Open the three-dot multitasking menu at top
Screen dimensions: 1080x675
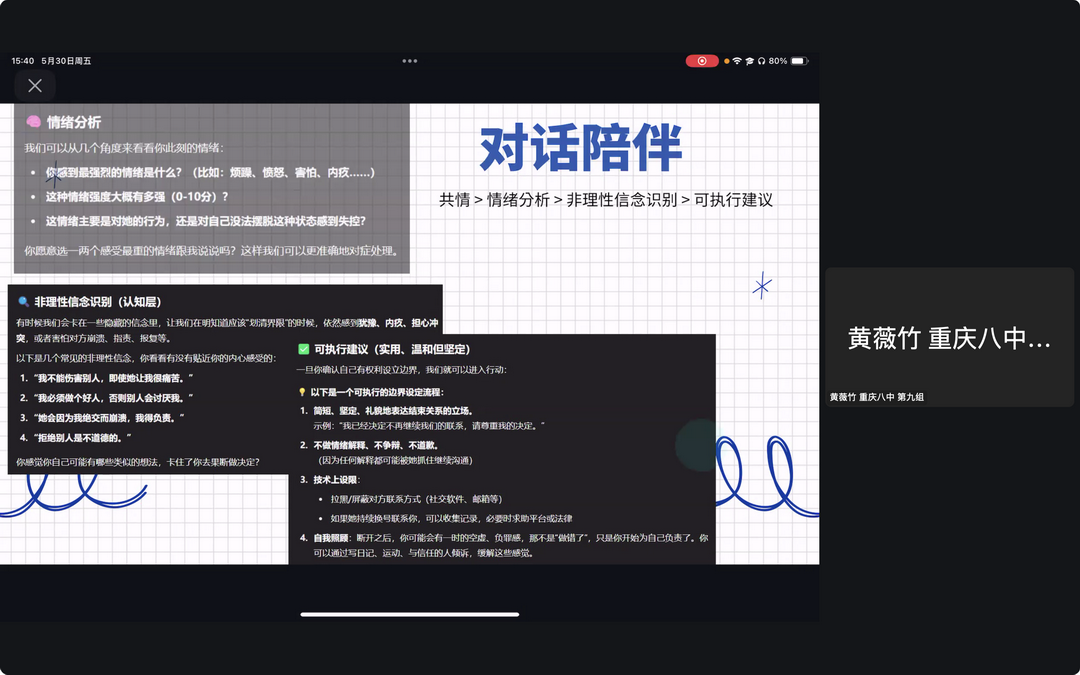click(x=410, y=61)
